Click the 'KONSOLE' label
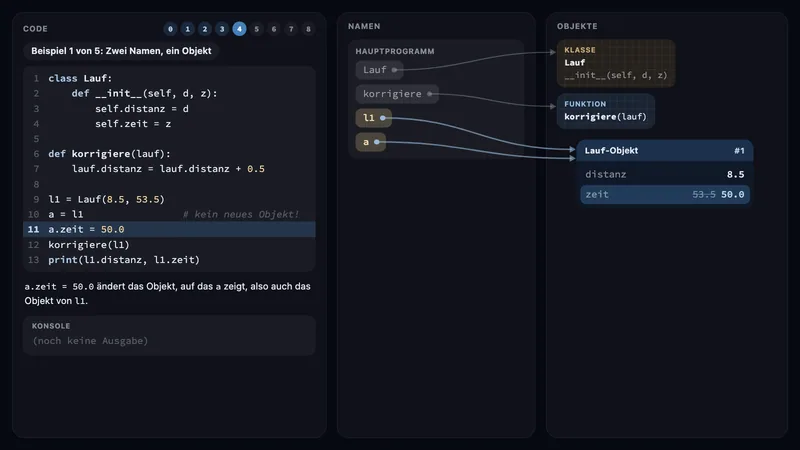 tap(51, 326)
